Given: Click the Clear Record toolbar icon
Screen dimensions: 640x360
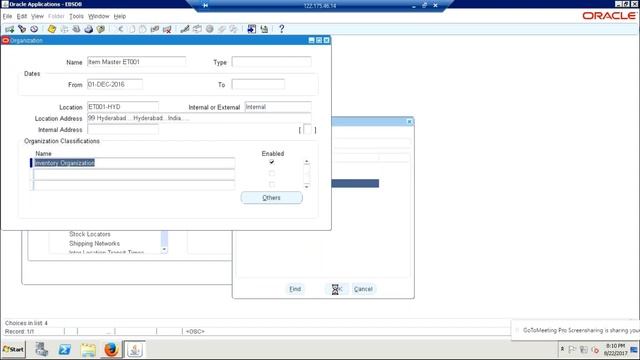Looking at the screenshot, I should [x=155, y=29].
